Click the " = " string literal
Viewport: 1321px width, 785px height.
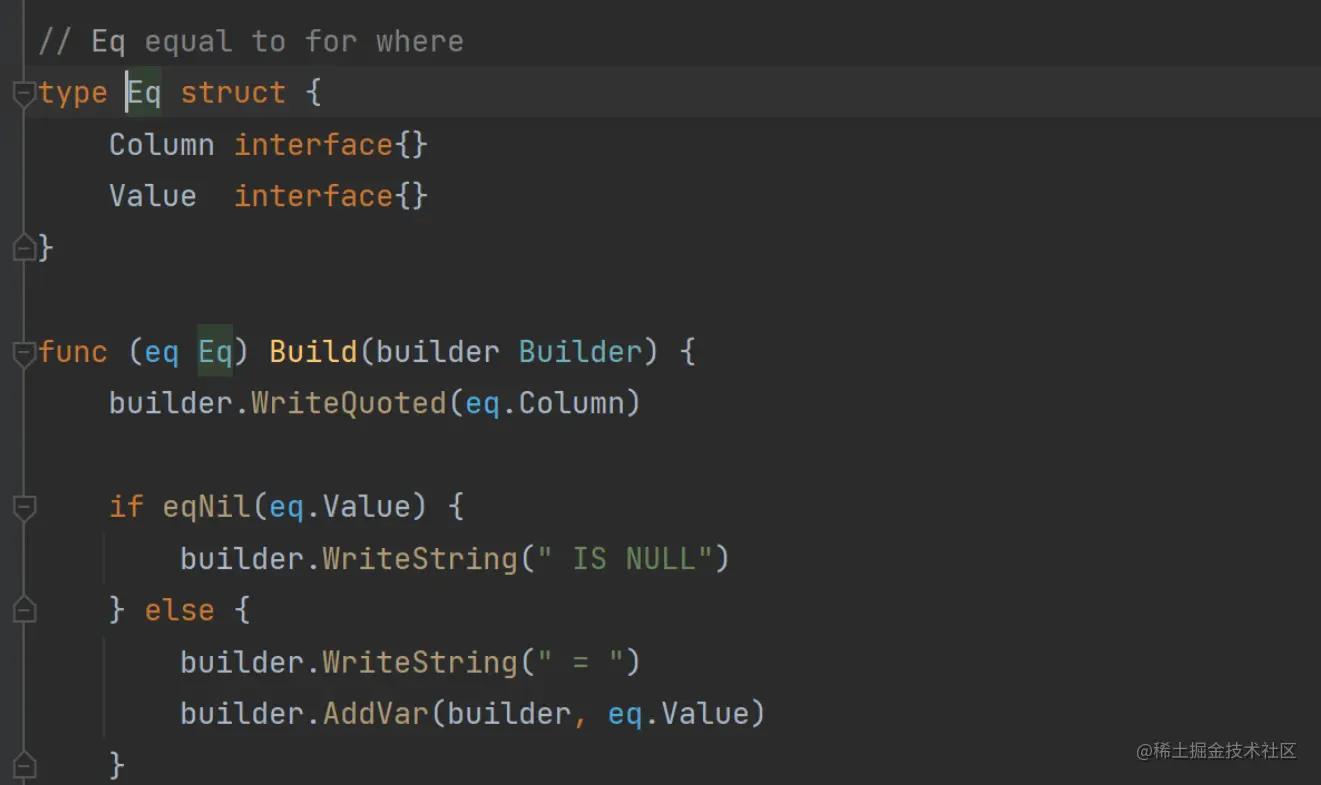coord(580,663)
